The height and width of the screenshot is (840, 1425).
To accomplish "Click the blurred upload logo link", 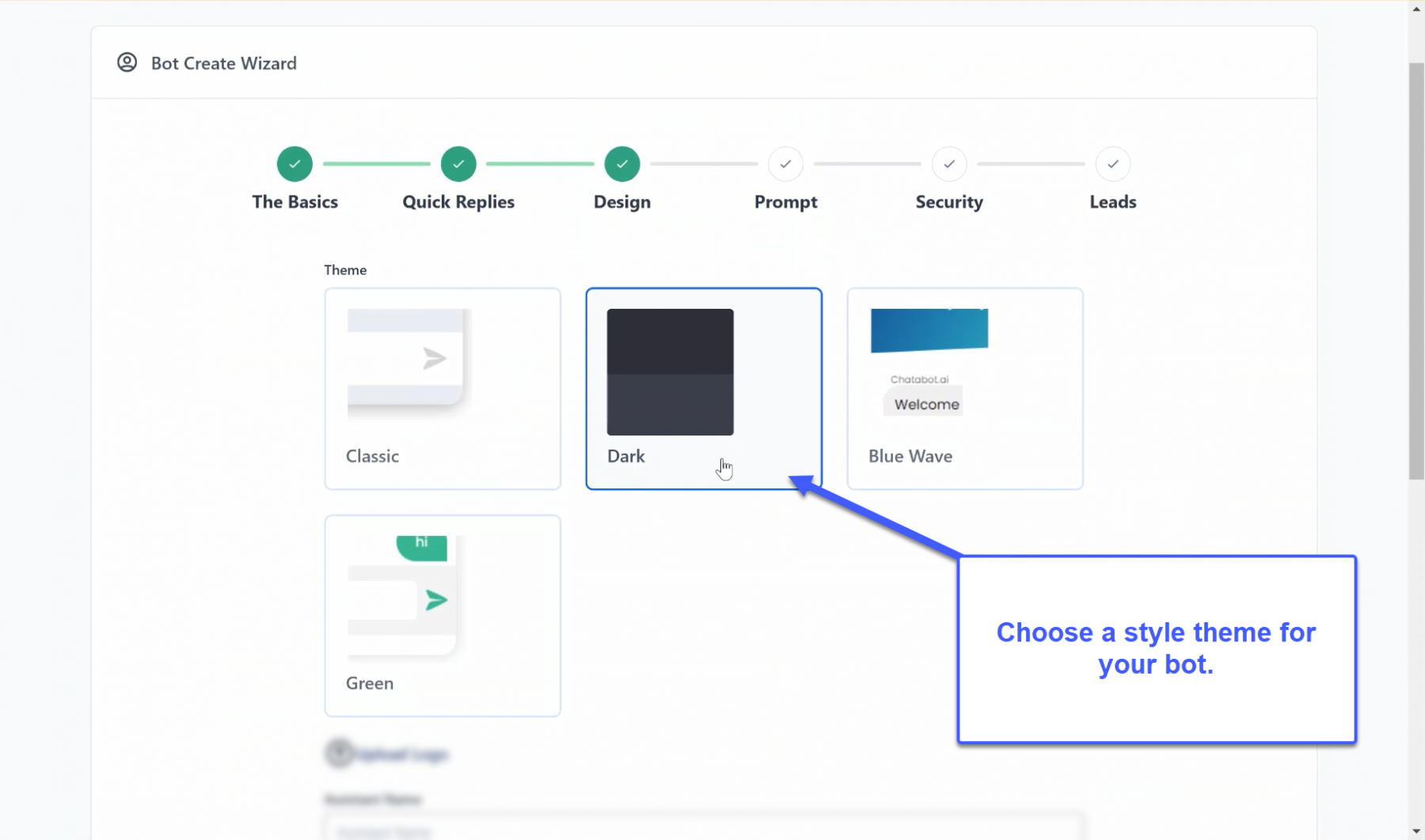I will point(401,754).
